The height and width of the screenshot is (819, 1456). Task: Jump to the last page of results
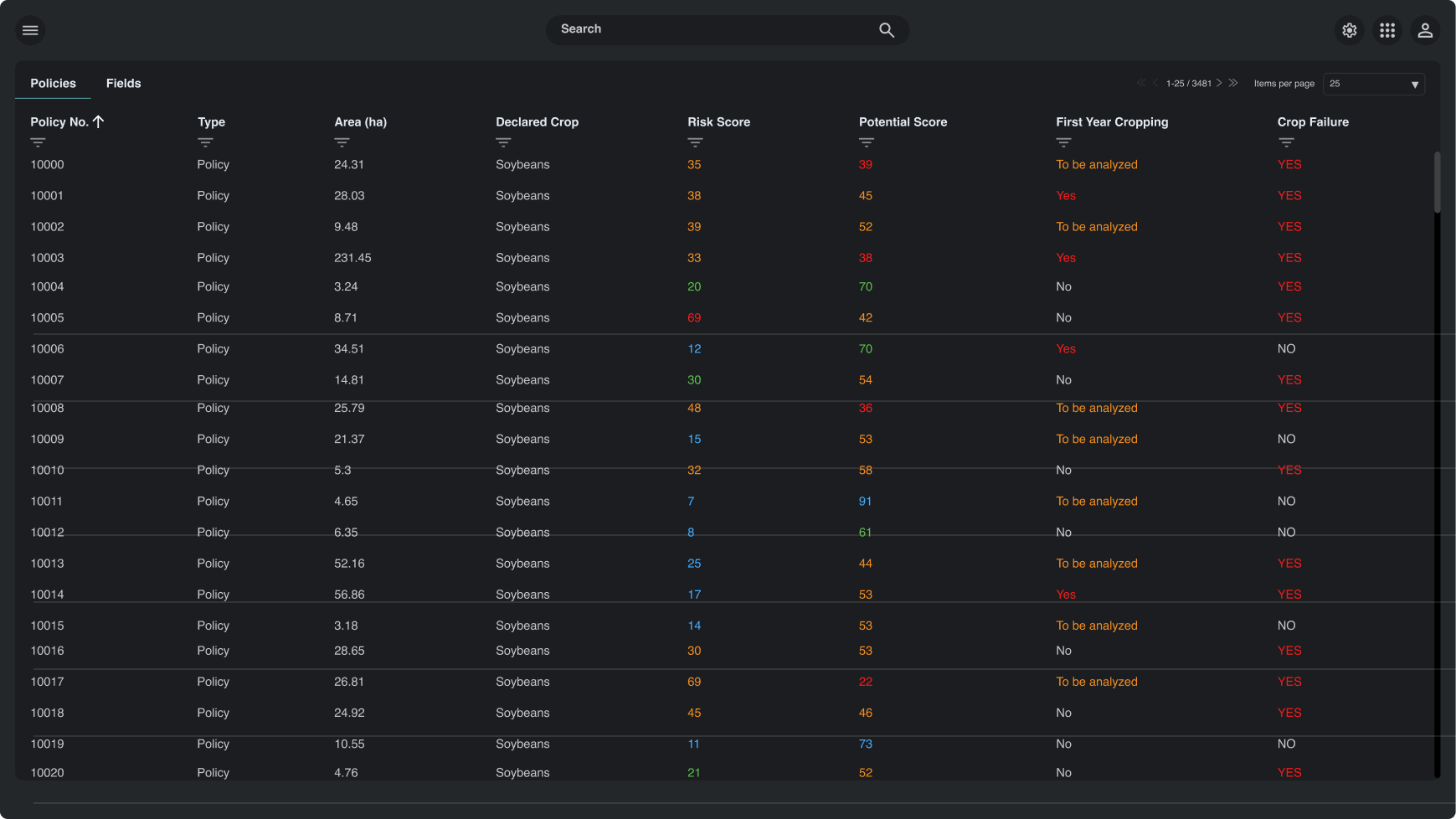click(1233, 83)
